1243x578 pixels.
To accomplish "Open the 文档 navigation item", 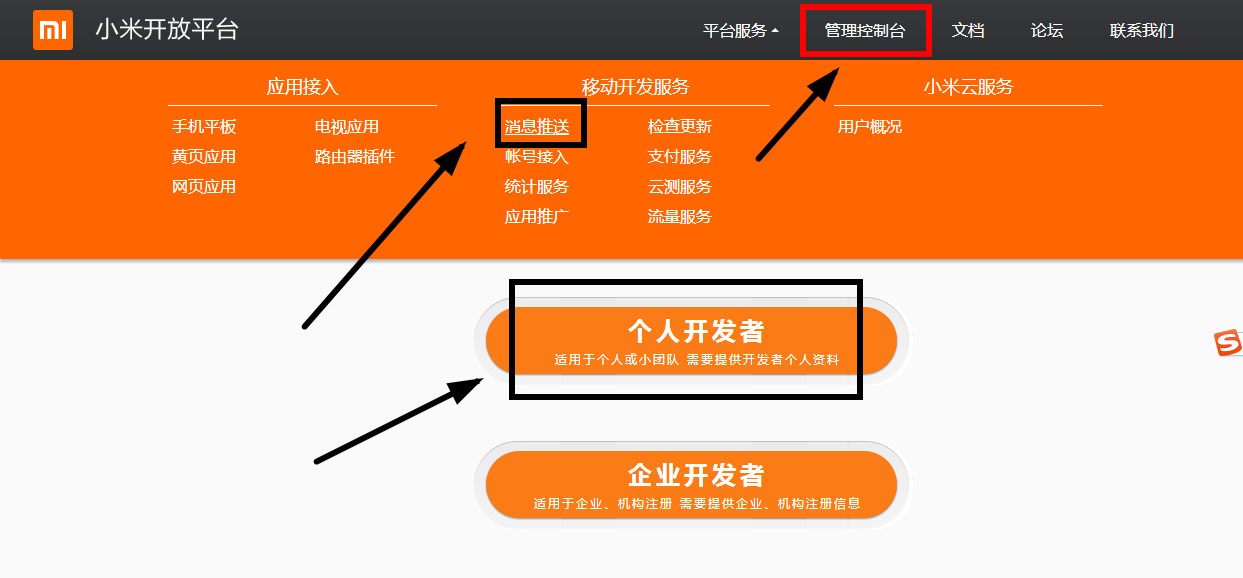I will [x=968, y=31].
